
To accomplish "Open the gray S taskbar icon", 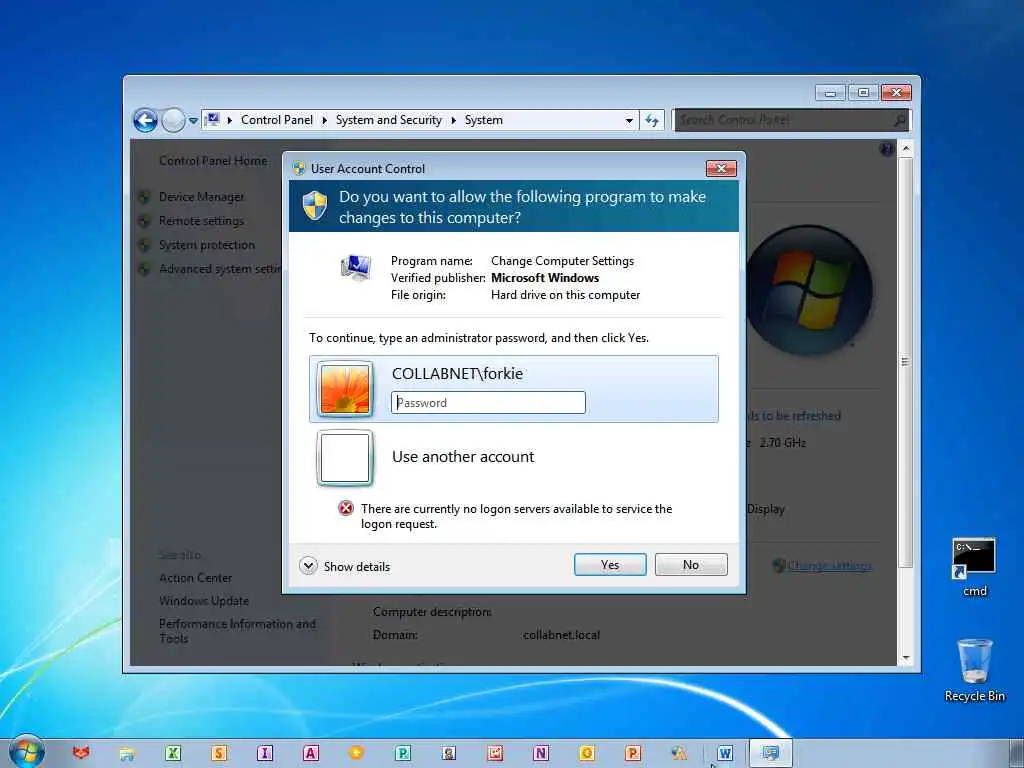I will [449, 753].
